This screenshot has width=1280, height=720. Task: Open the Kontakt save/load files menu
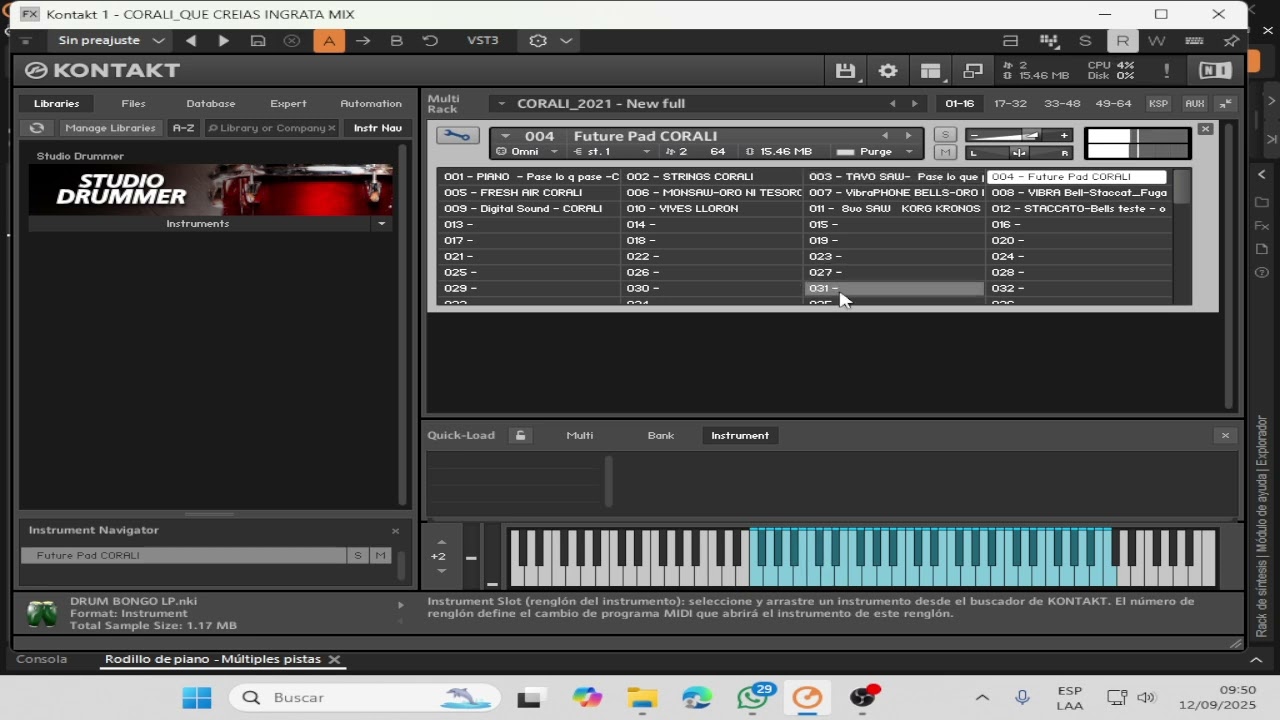click(x=846, y=71)
